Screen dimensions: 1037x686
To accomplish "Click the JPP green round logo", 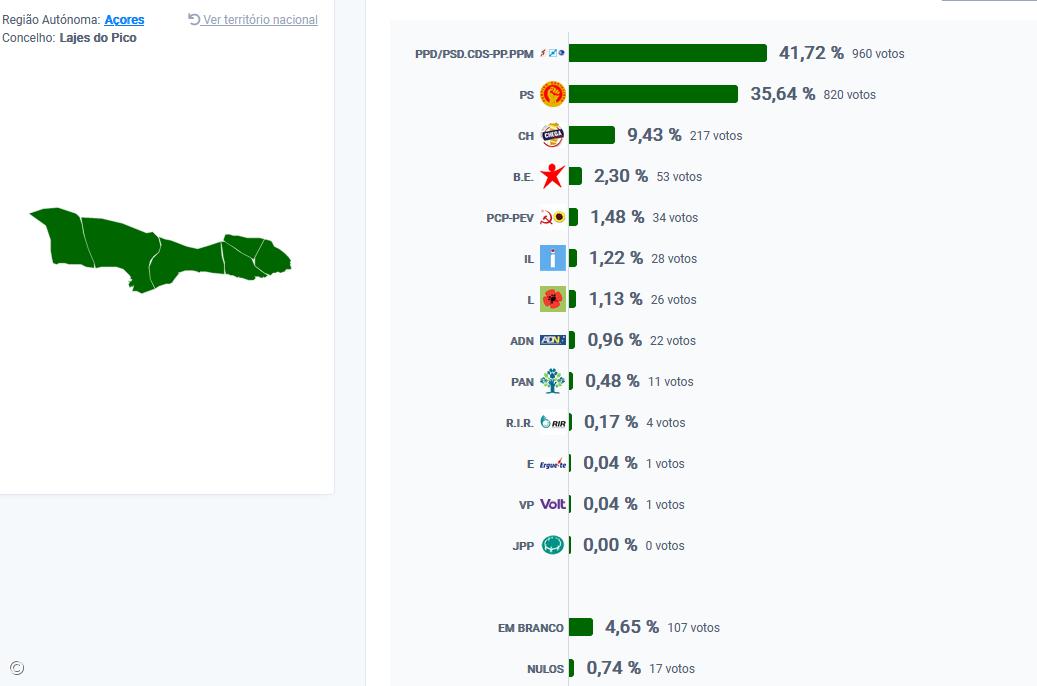I will [552, 545].
